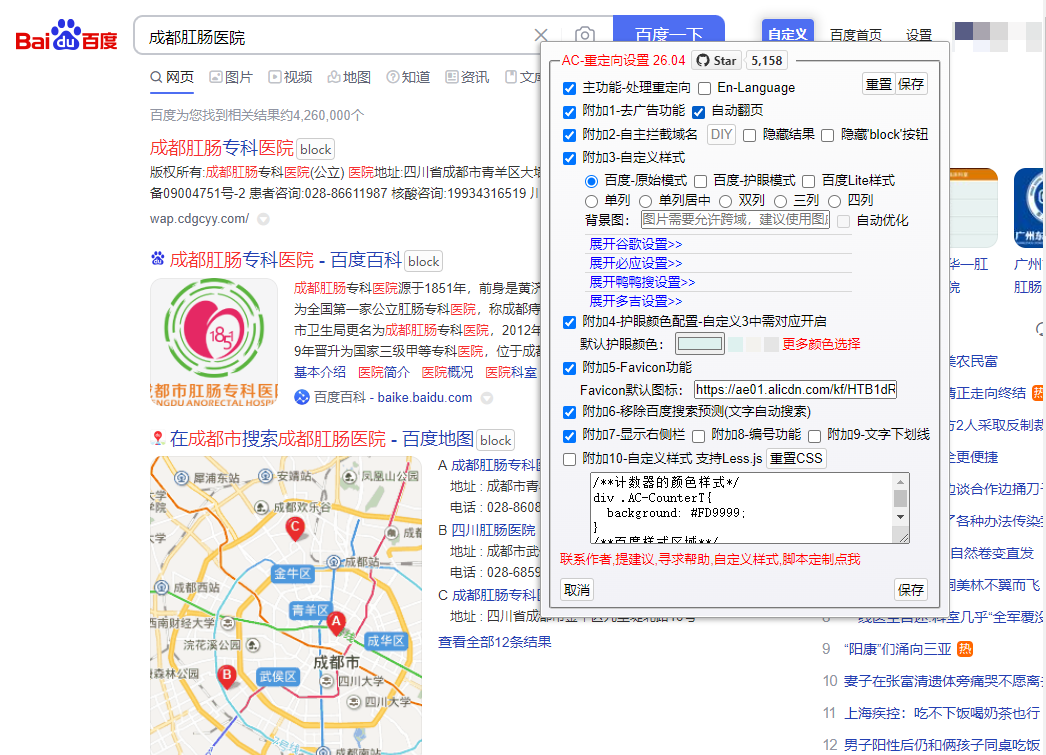Screen dimensions: 1046x755
Task: Switch to 地图 search tab
Action: 349,77
